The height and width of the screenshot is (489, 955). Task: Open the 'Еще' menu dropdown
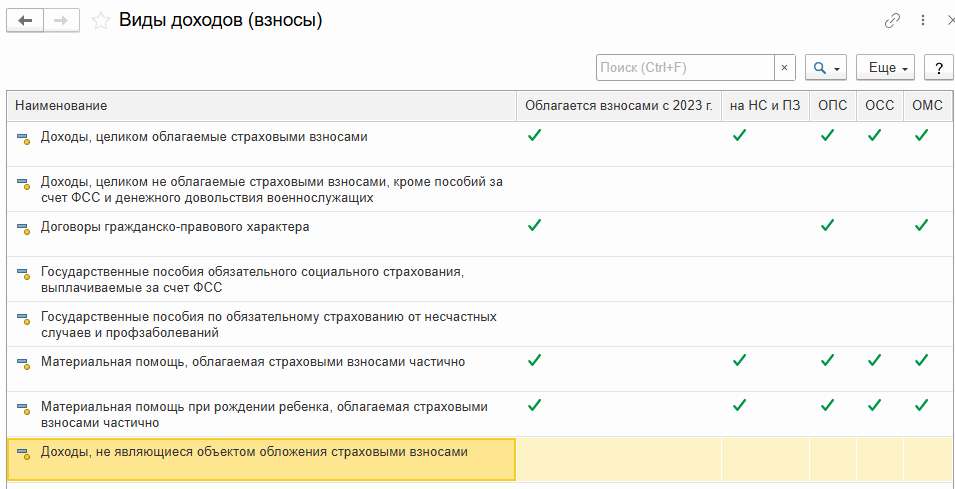[886, 68]
